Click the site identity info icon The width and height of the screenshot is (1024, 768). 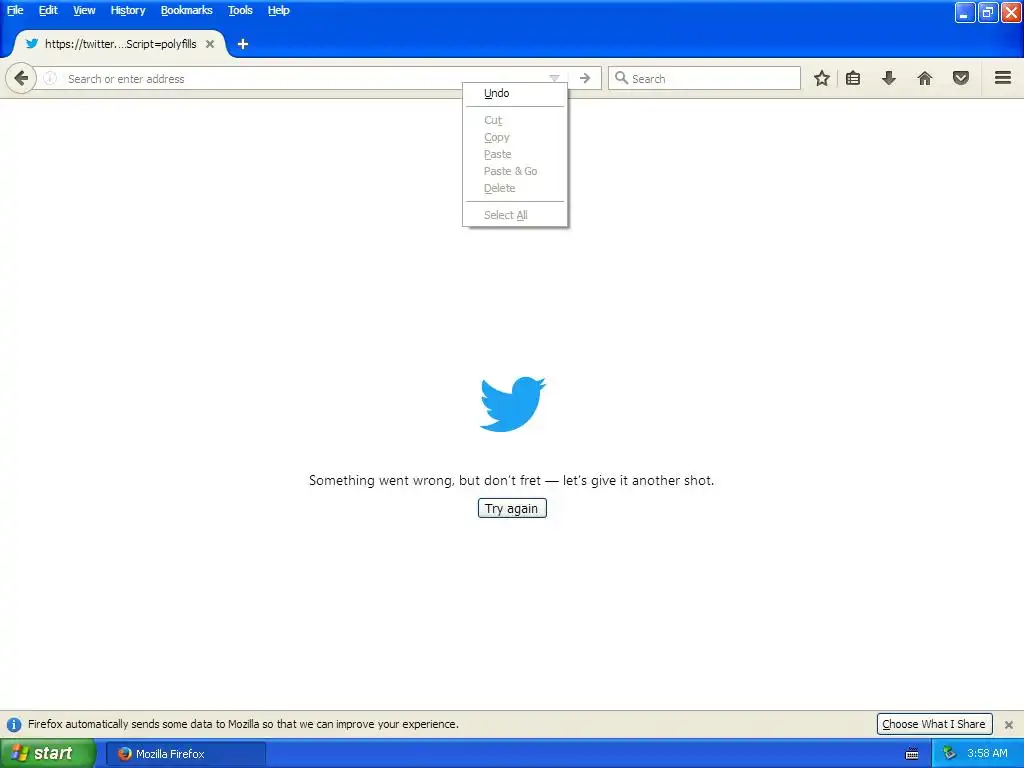click(x=50, y=78)
